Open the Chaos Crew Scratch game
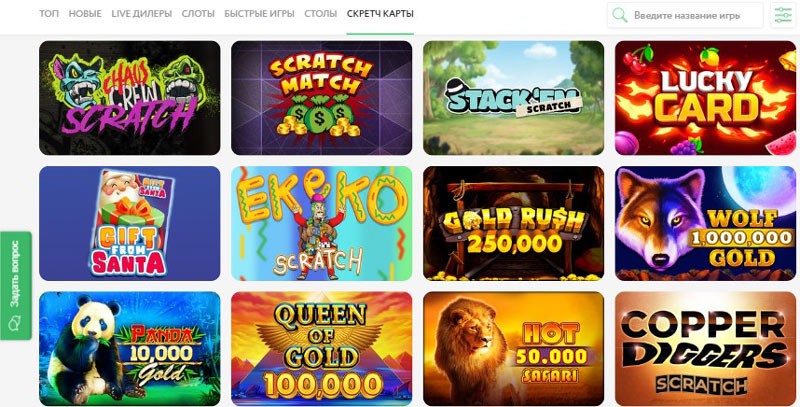 tap(130, 98)
